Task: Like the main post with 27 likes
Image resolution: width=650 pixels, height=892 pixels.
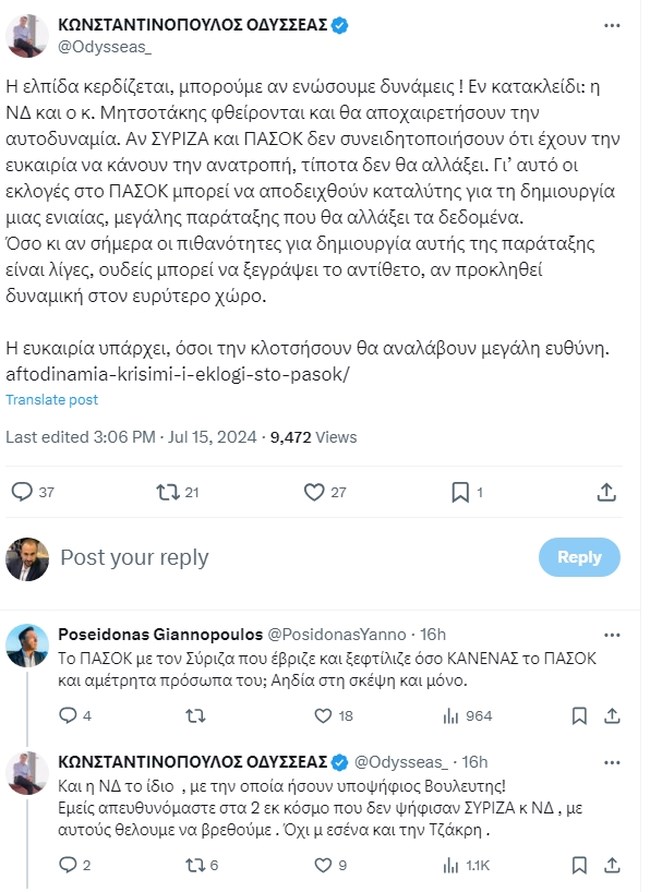Action: 314,491
